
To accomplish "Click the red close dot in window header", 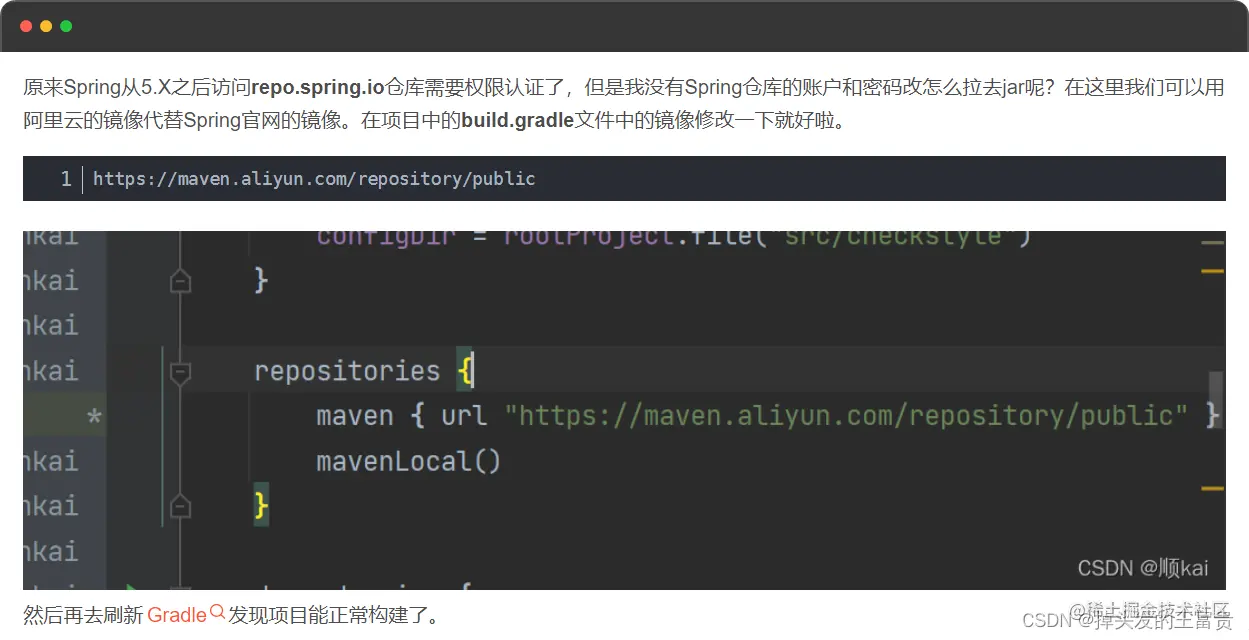I will (x=26, y=26).
